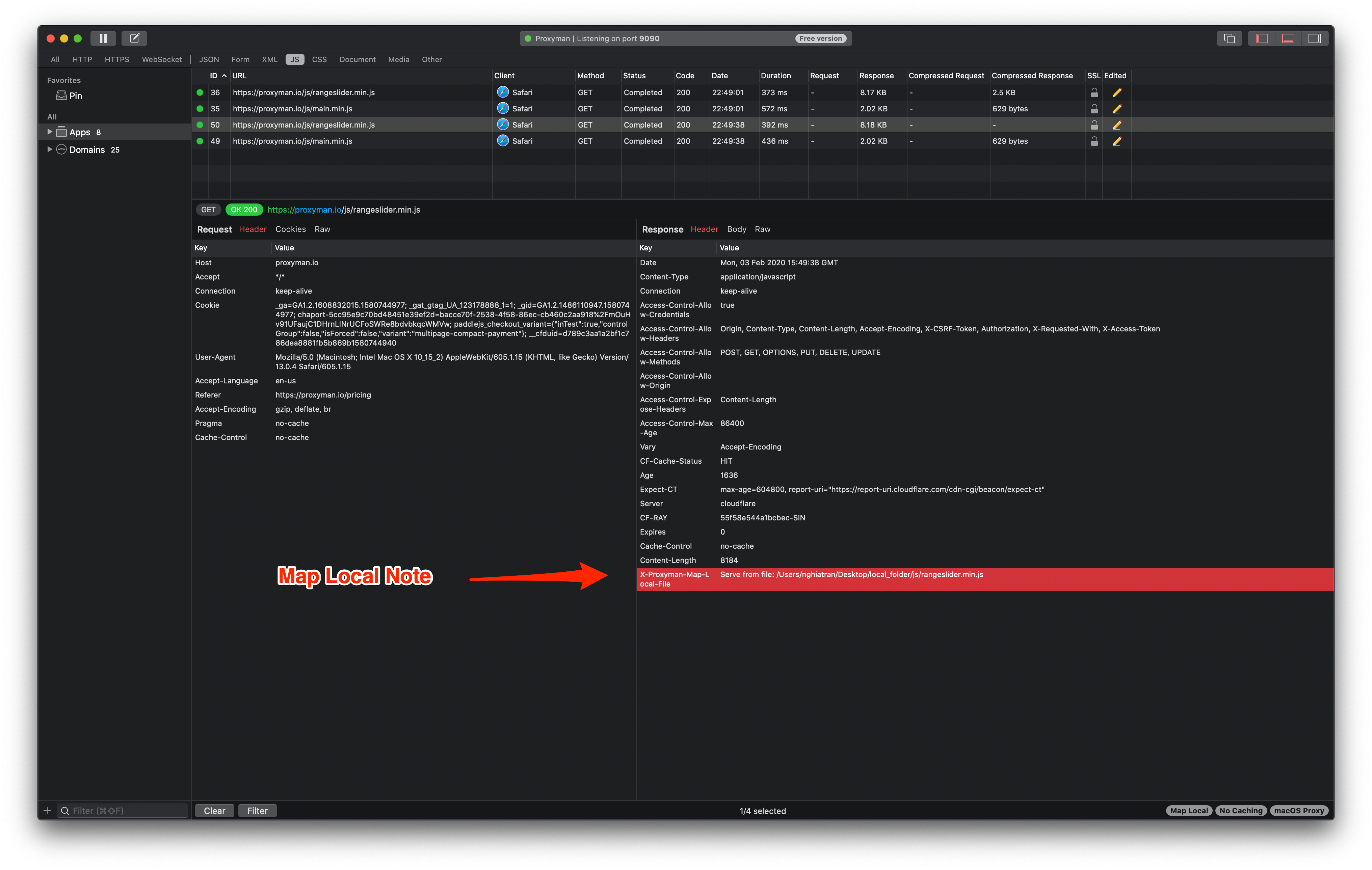The height and width of the screenshot is (870, 1372).
Task: Toggle macOS Proxy on
Action: pyautogui.click(x=1299, y=810)
